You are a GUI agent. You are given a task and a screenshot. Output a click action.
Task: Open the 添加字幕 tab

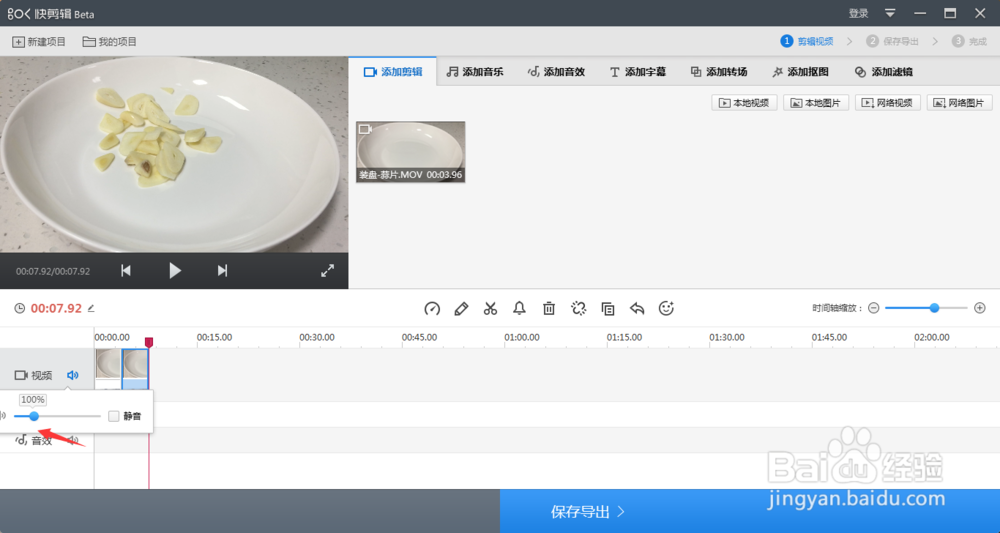[637, 72]
